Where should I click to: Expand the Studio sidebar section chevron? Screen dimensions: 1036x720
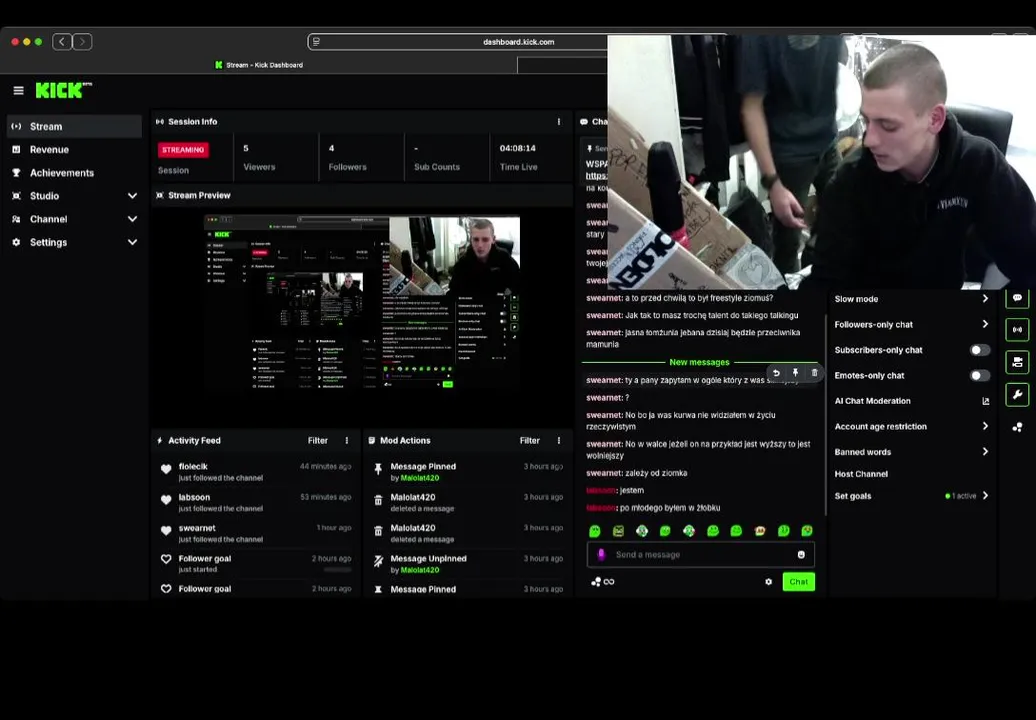click(x=132, y=196)
